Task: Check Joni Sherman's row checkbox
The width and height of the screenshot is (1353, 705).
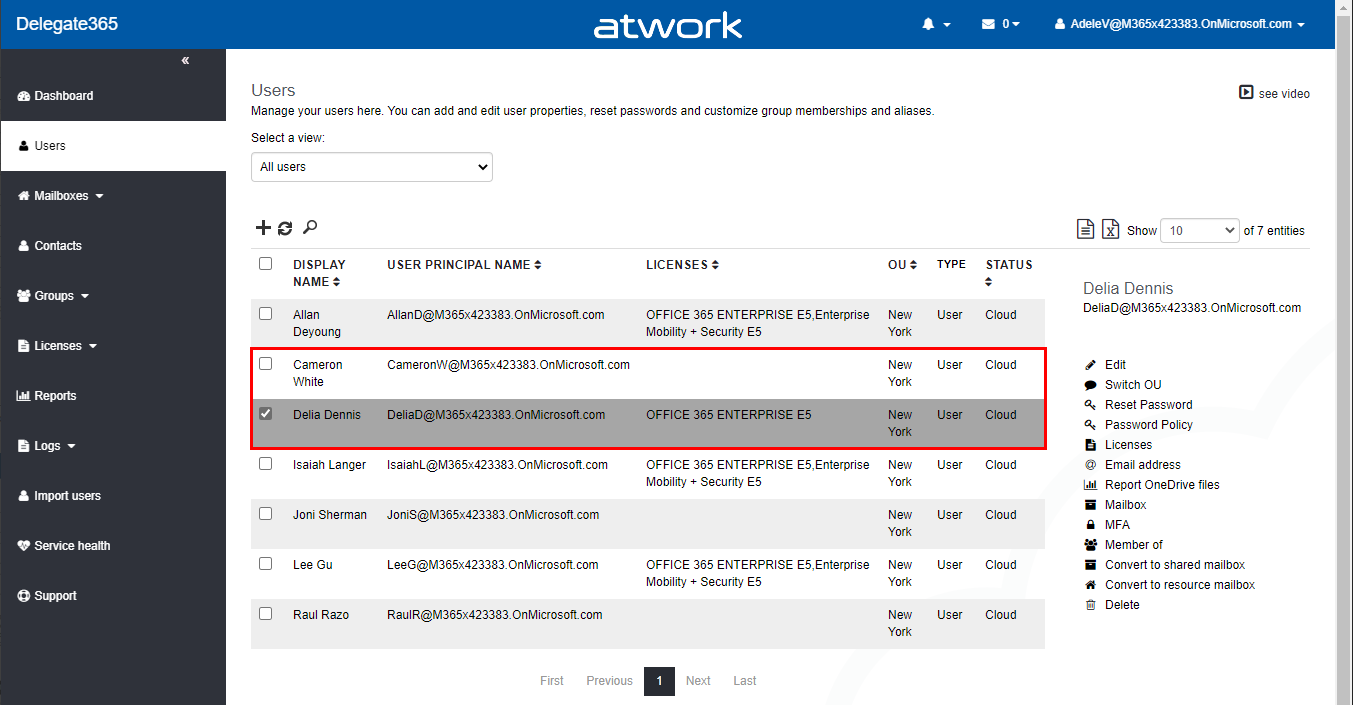Action: coord(265,514)
